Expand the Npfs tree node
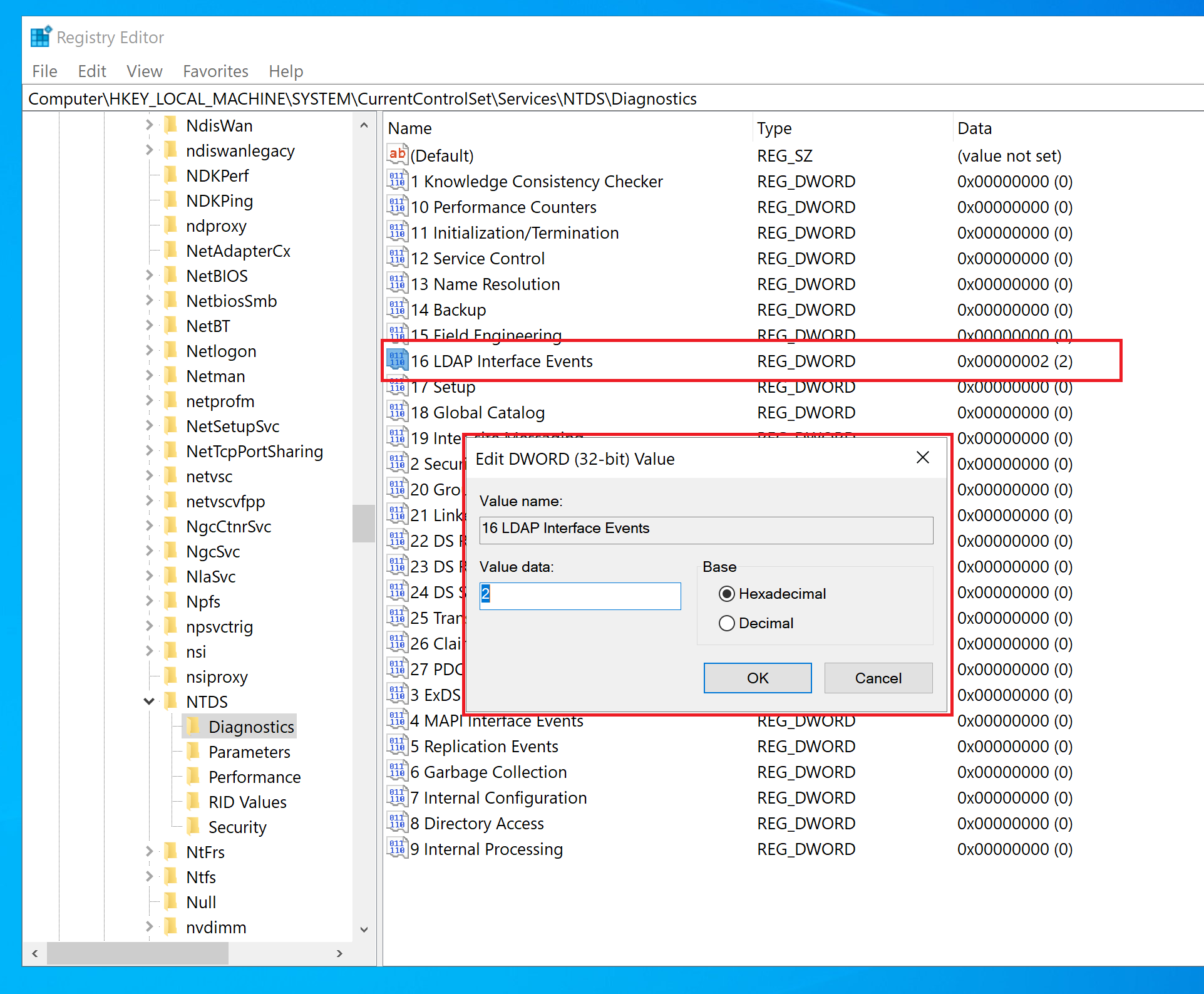The width and height of the screenshot is (1204, 994). tap(149, 601)
